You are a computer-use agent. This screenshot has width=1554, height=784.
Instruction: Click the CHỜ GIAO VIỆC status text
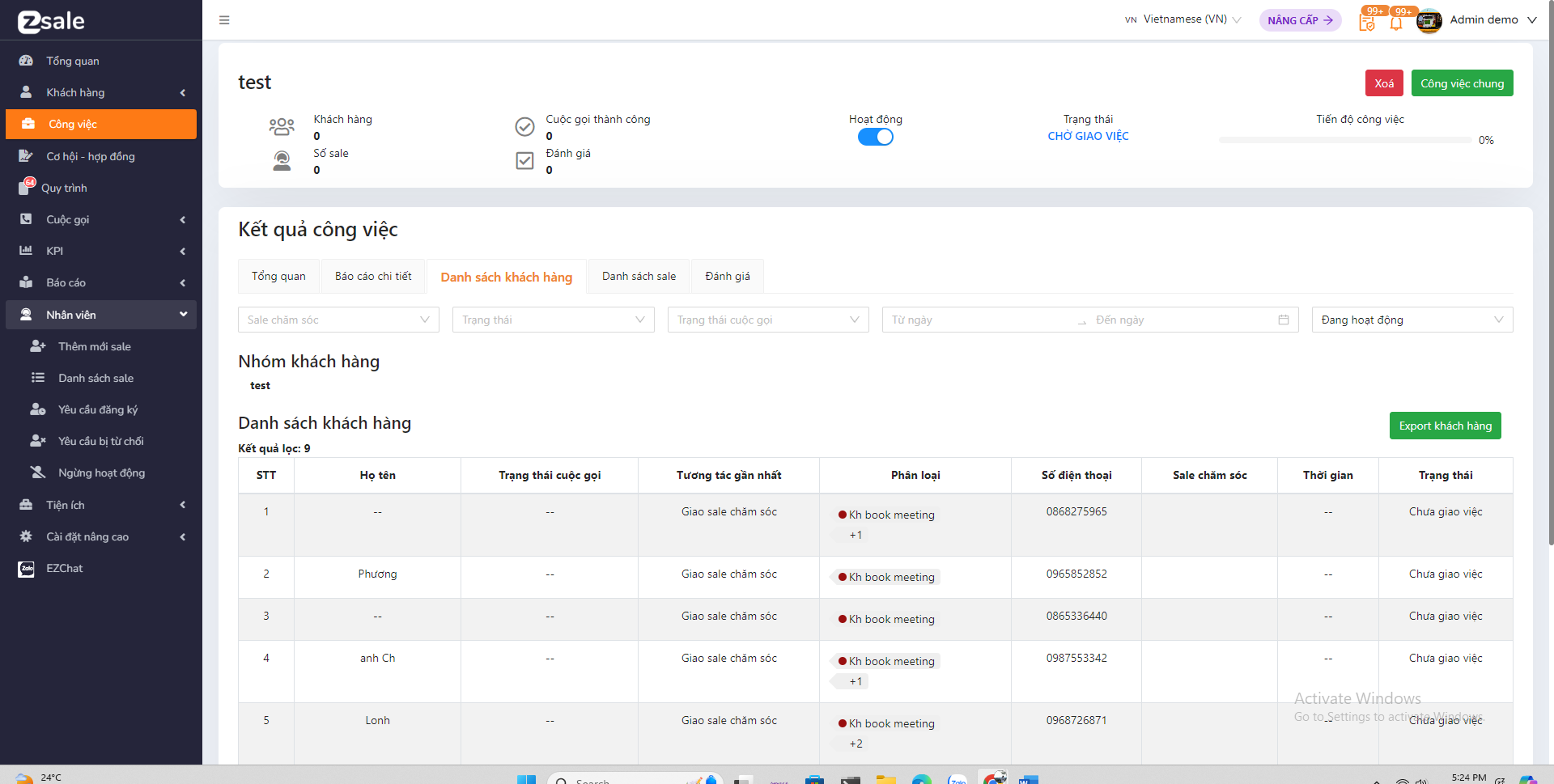[1088, 136]
